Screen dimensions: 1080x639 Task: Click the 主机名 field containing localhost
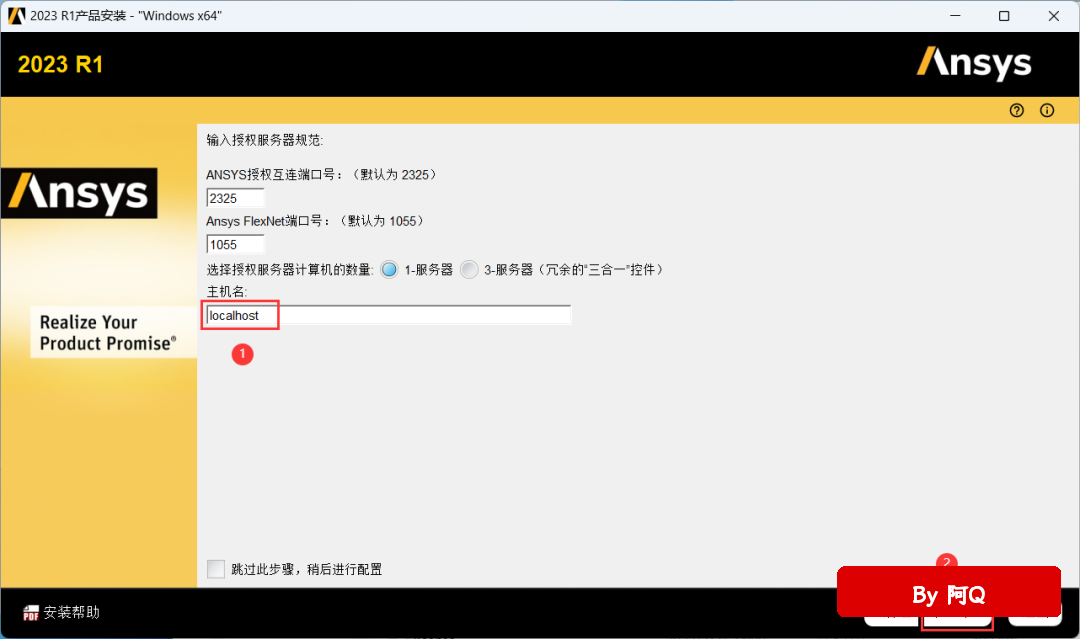[388, 315]
